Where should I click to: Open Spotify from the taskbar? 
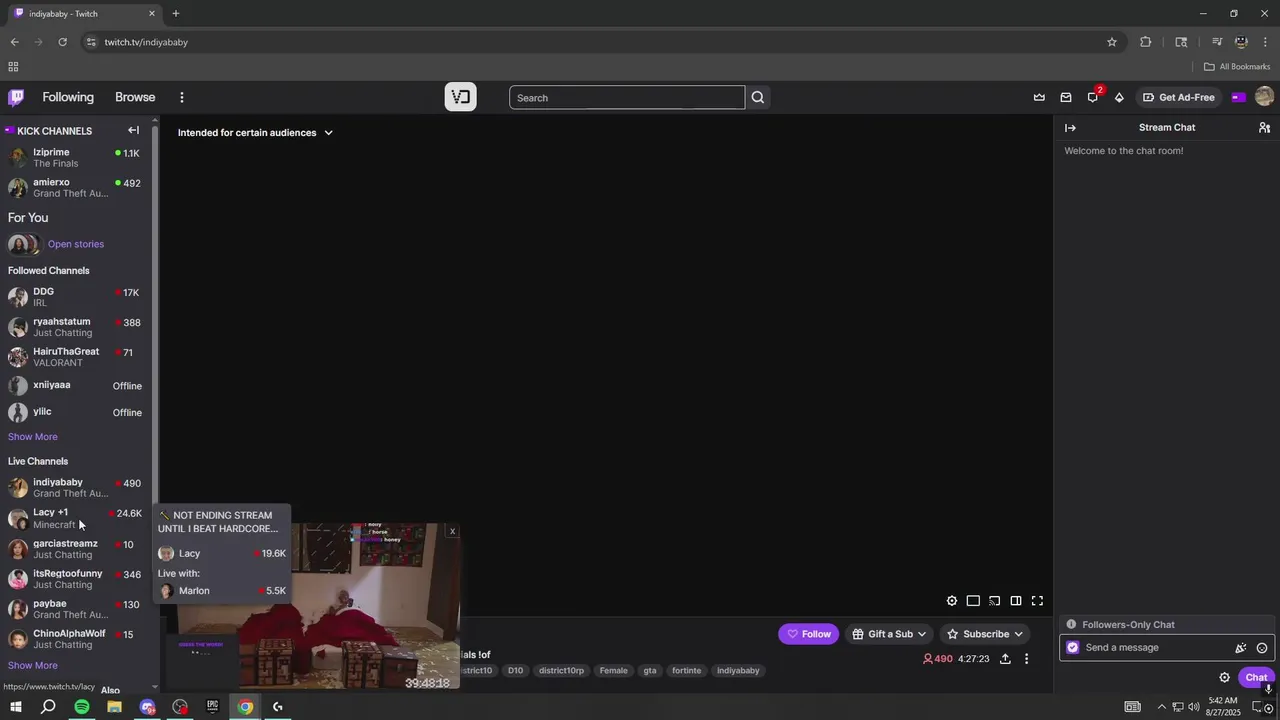[82, 707]
